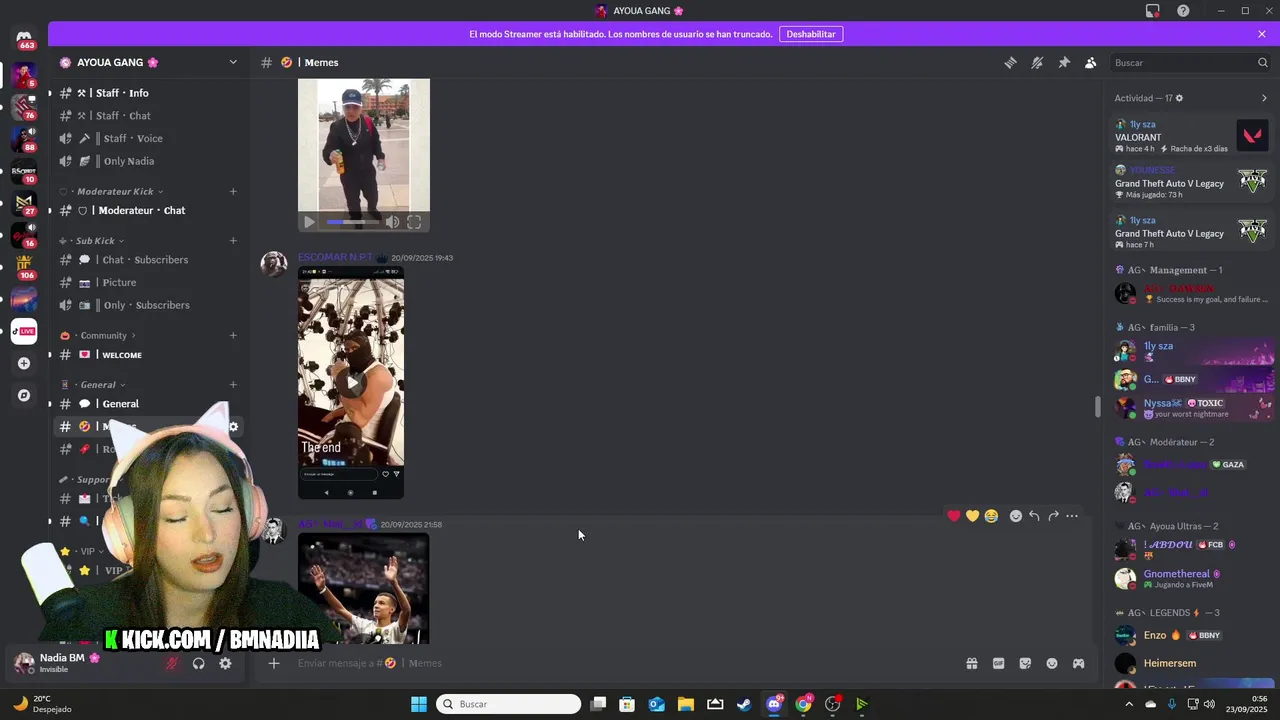Screen dimensions: 1280x720
Task: Open the Moderateur Chat channel
Action: click(148, 210)
